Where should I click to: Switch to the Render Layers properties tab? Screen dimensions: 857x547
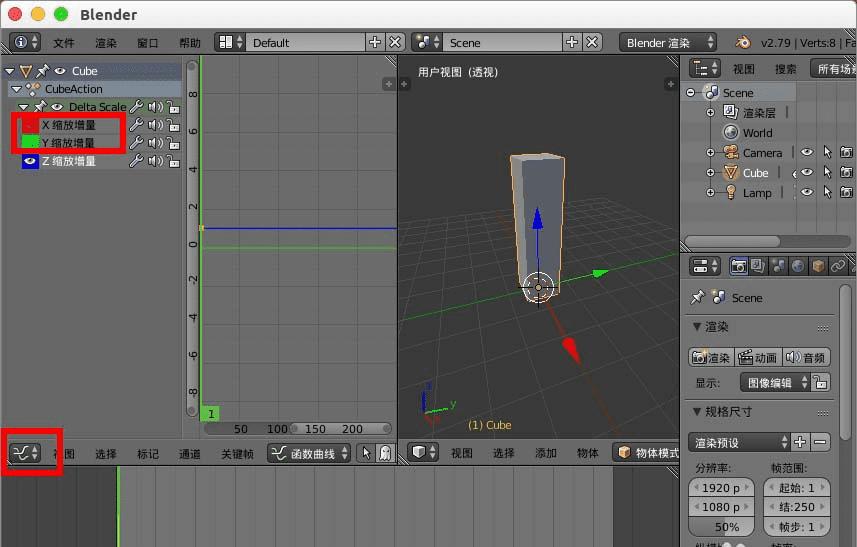pyautogui.click(x=758, y=266)
